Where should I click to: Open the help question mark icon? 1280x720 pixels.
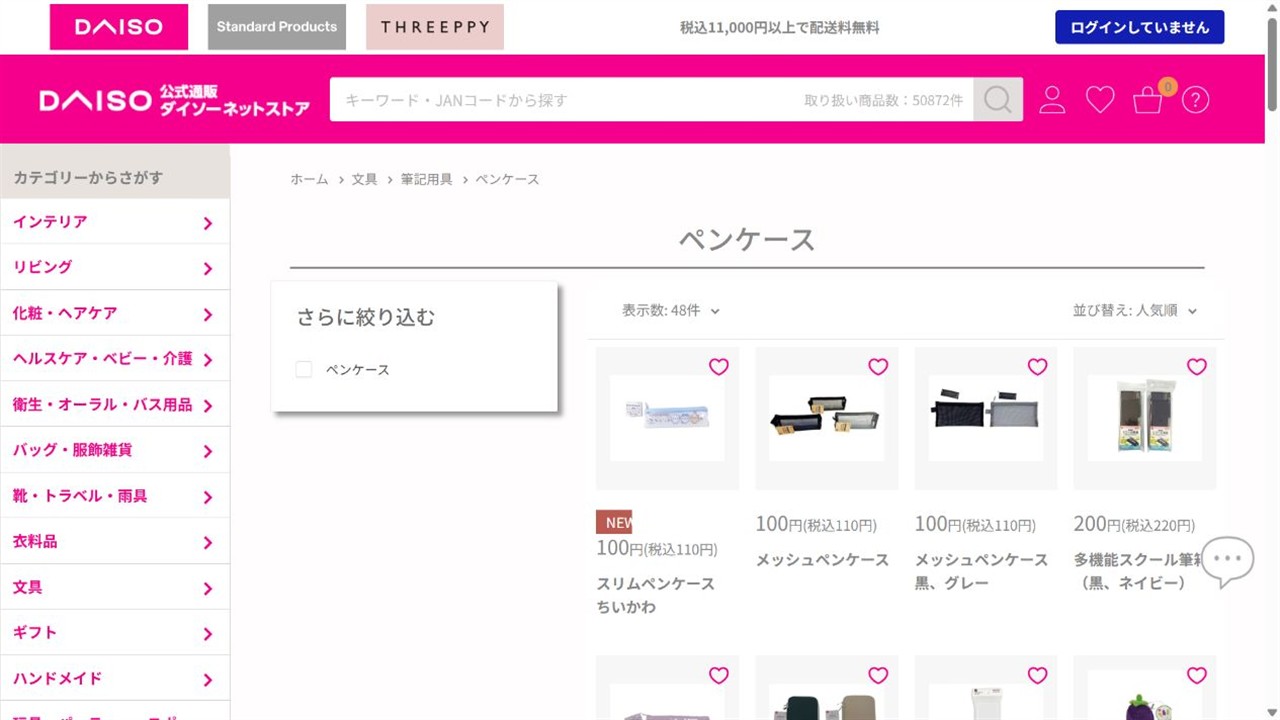(x=1196, y=100)
